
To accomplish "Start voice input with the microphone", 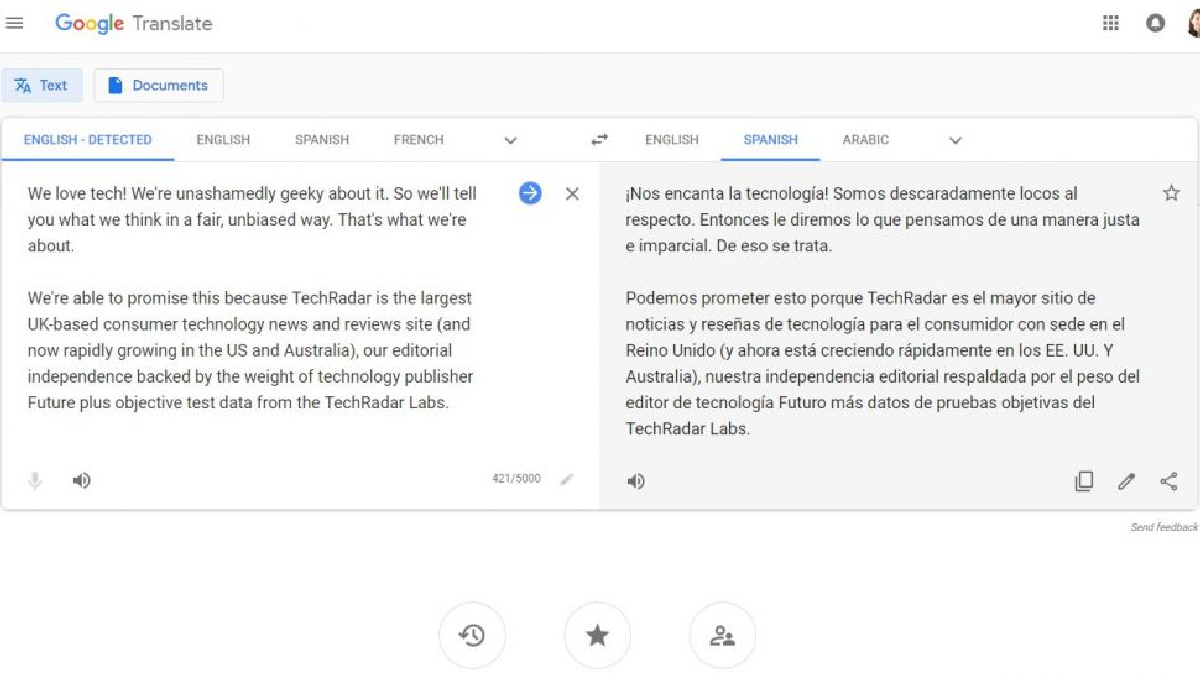I will [x=36, y=480].
